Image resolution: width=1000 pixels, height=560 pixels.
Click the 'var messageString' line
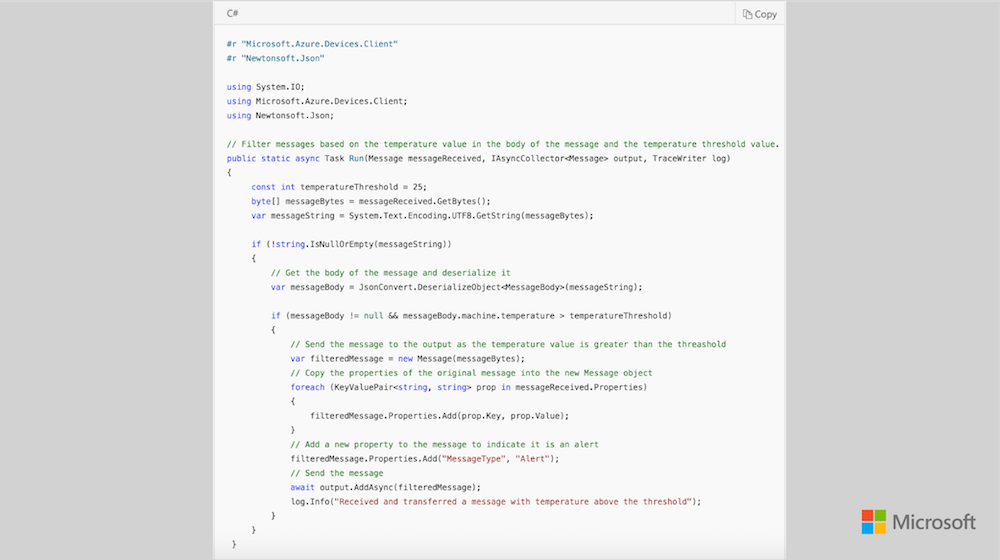tap(422, 216)
